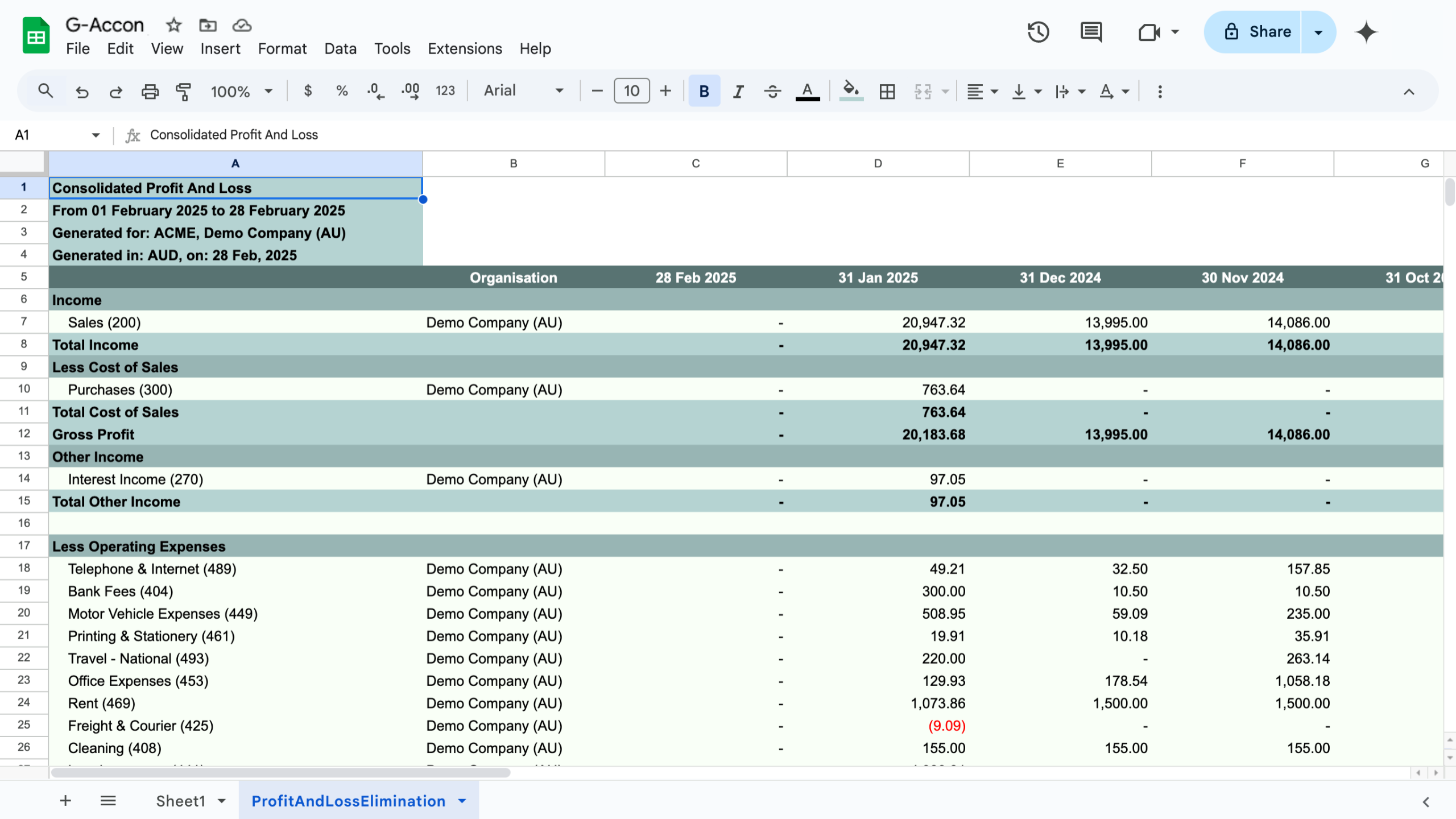Viewport: 1456px width, 819px height.
Task: Click the paint format roller icon
Action: pyautogui.click(x=183, y=91)
